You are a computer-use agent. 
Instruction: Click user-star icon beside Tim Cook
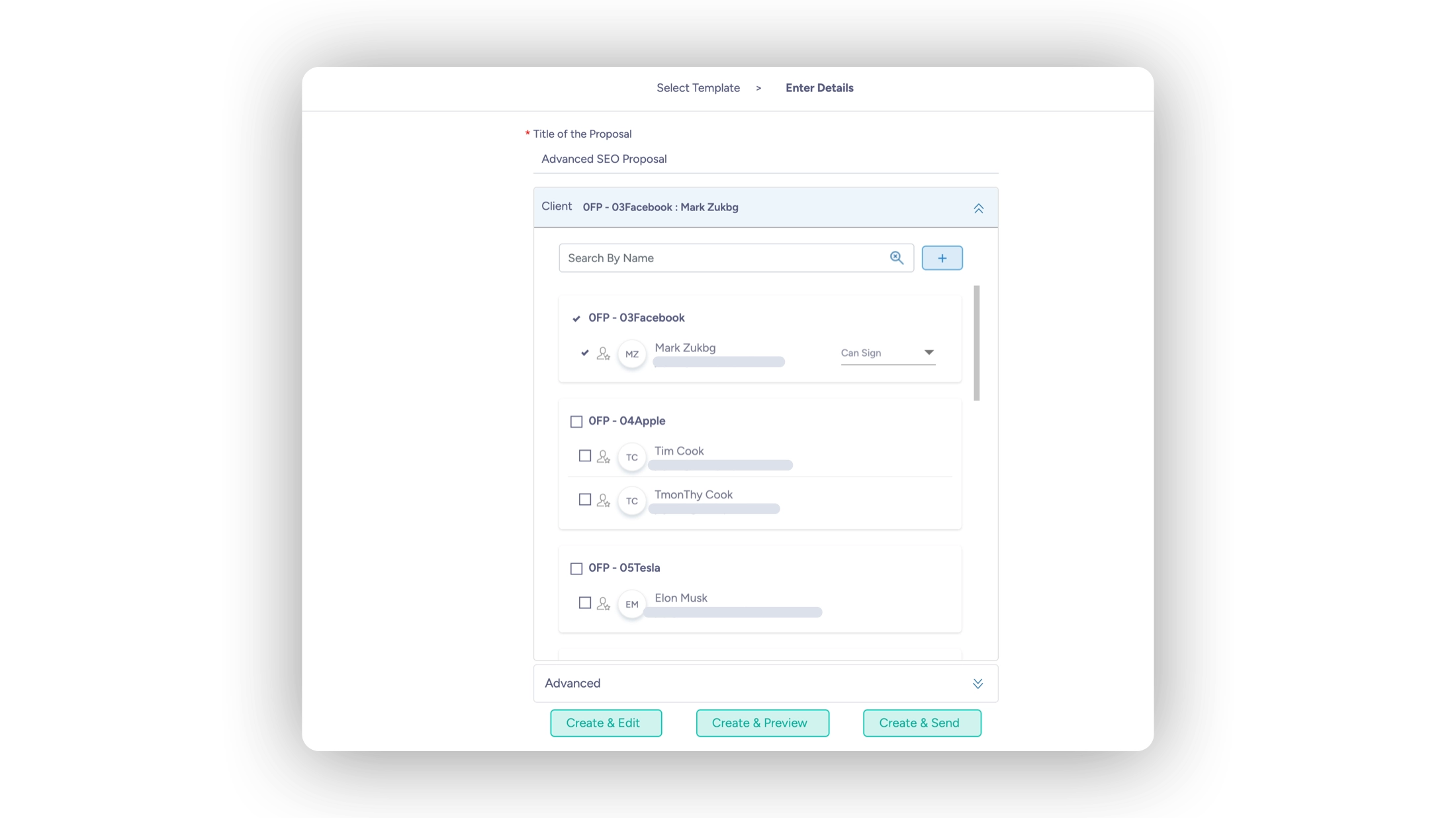pos(603,457)
